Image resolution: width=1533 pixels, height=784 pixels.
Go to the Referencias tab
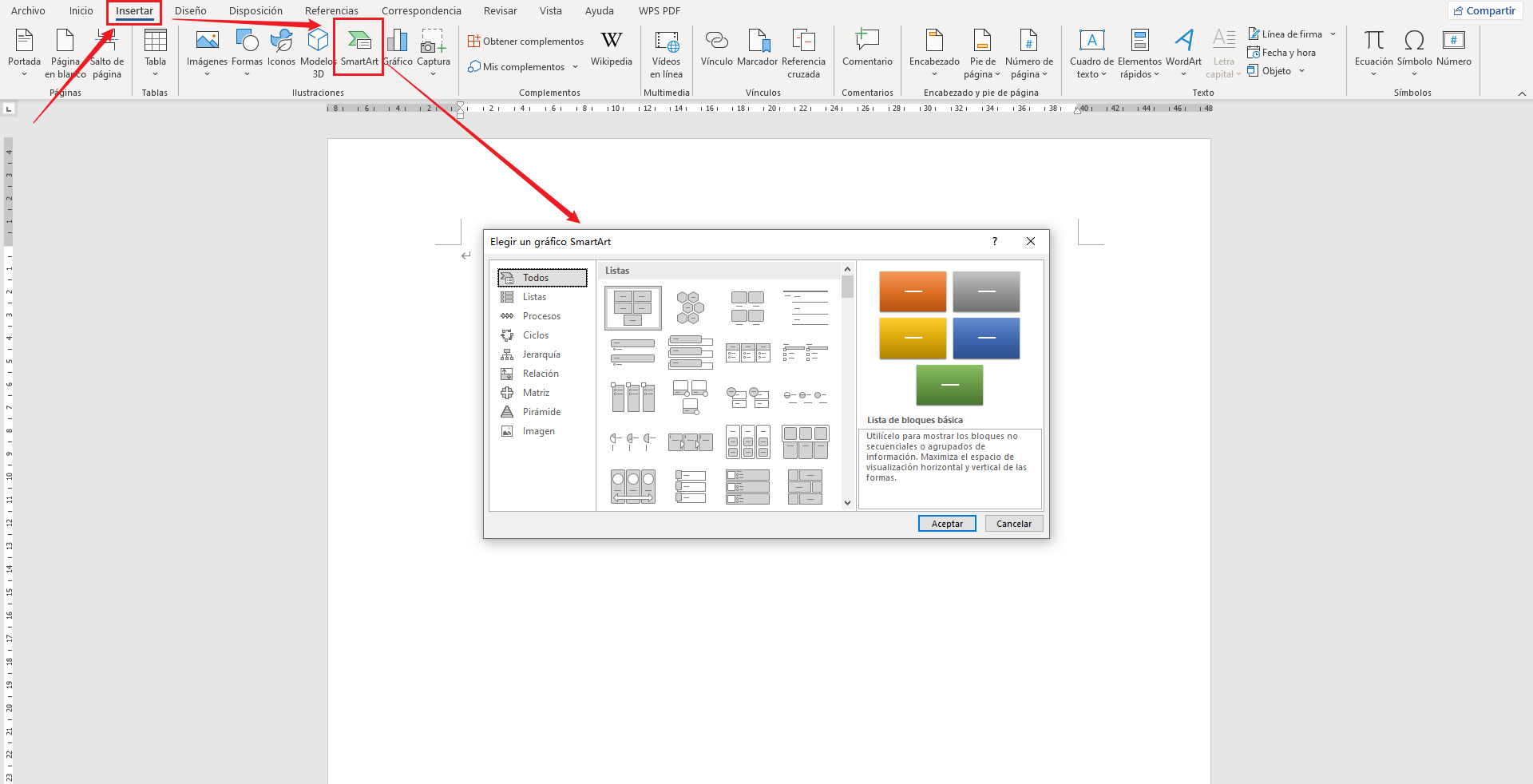pos(331,11)
